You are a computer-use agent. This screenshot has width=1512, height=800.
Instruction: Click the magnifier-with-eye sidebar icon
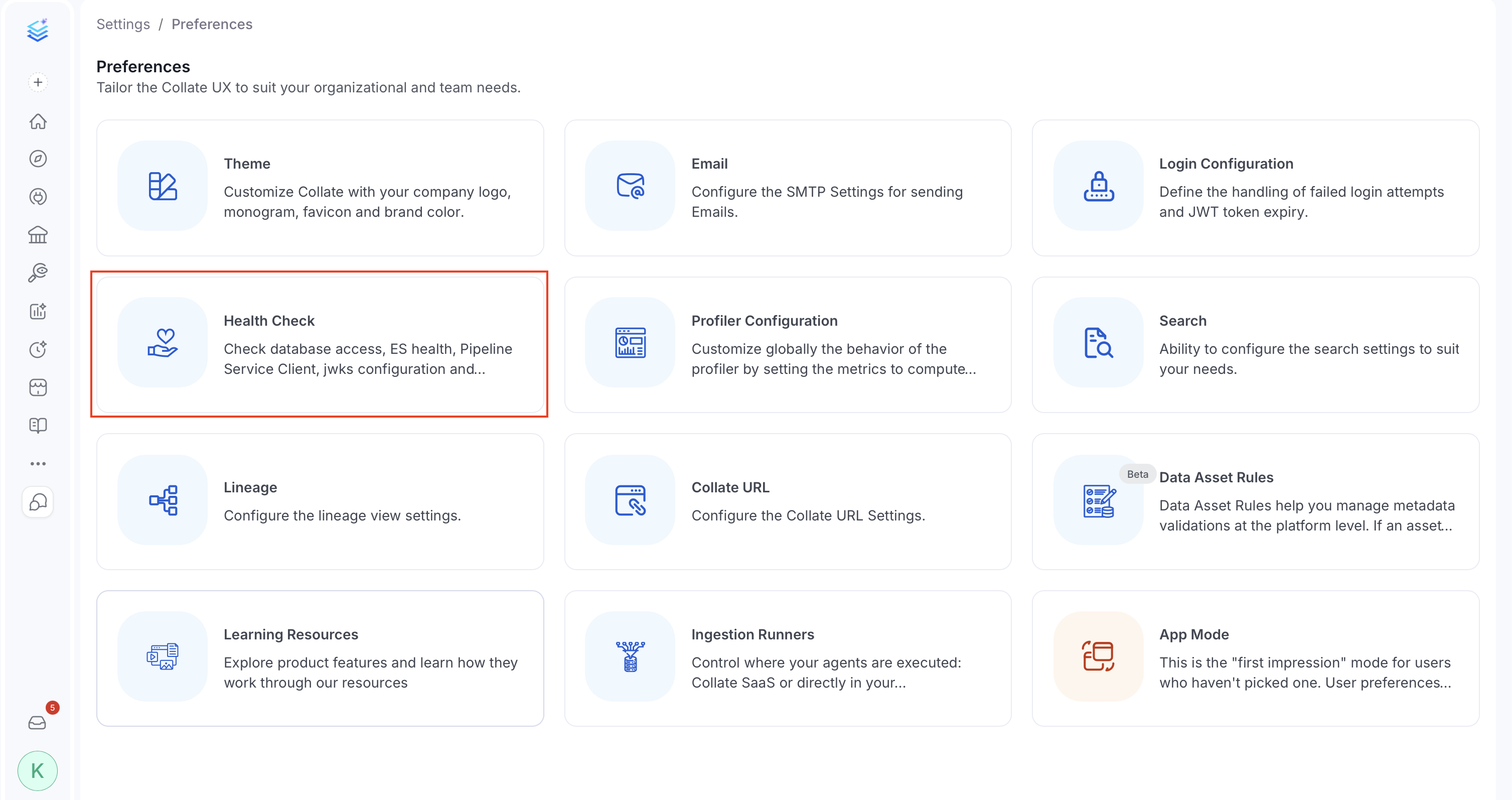click(x=38, y=273)
